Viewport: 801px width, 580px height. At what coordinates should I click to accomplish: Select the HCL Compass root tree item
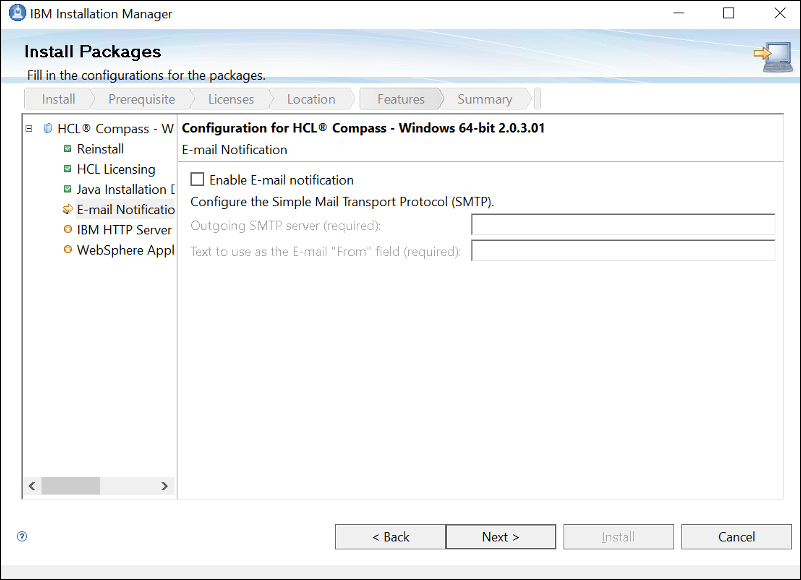[x=115, y=129]
